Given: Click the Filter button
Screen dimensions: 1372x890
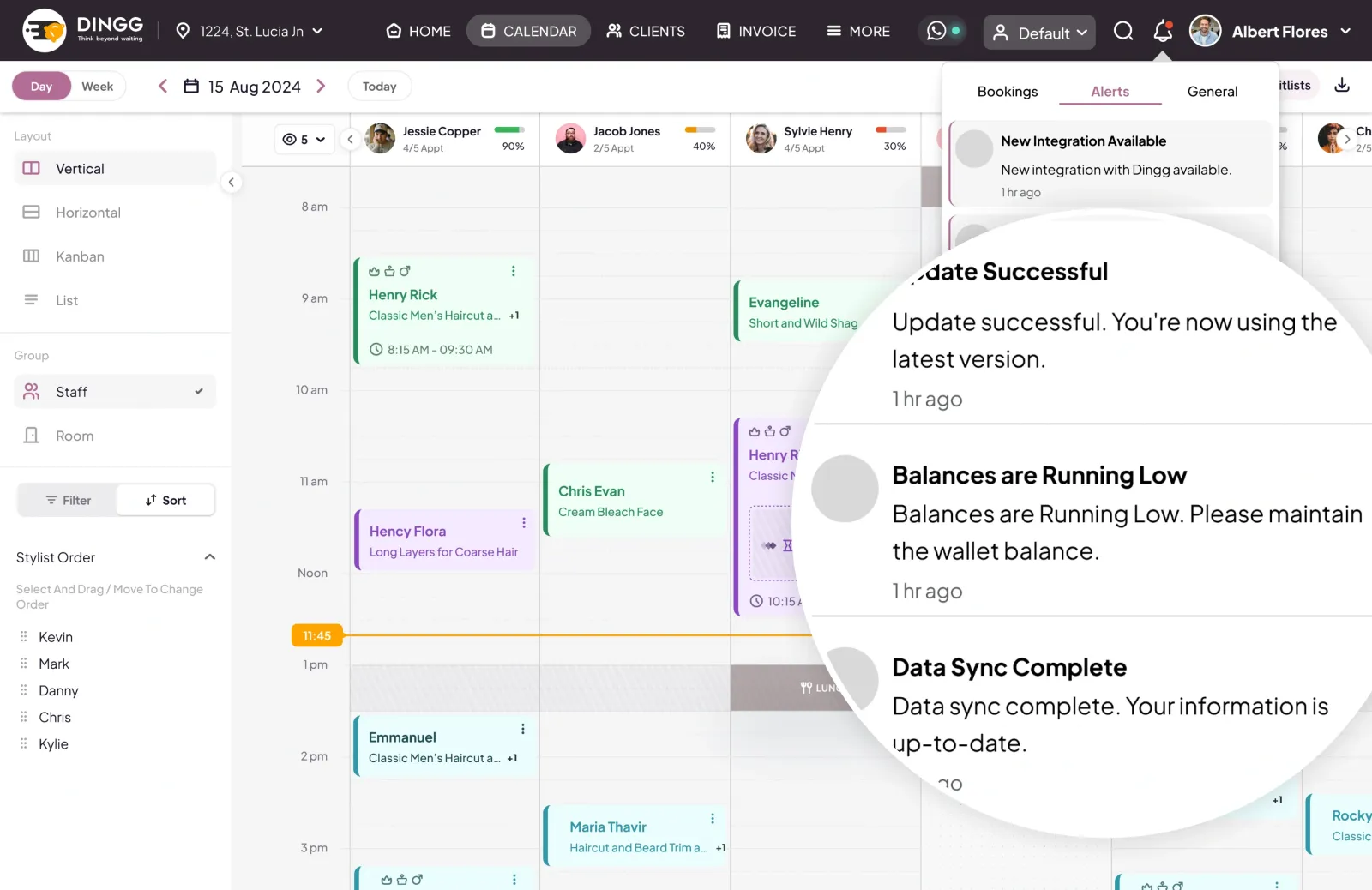Looking at the screenshot, I should coord(68,500).
